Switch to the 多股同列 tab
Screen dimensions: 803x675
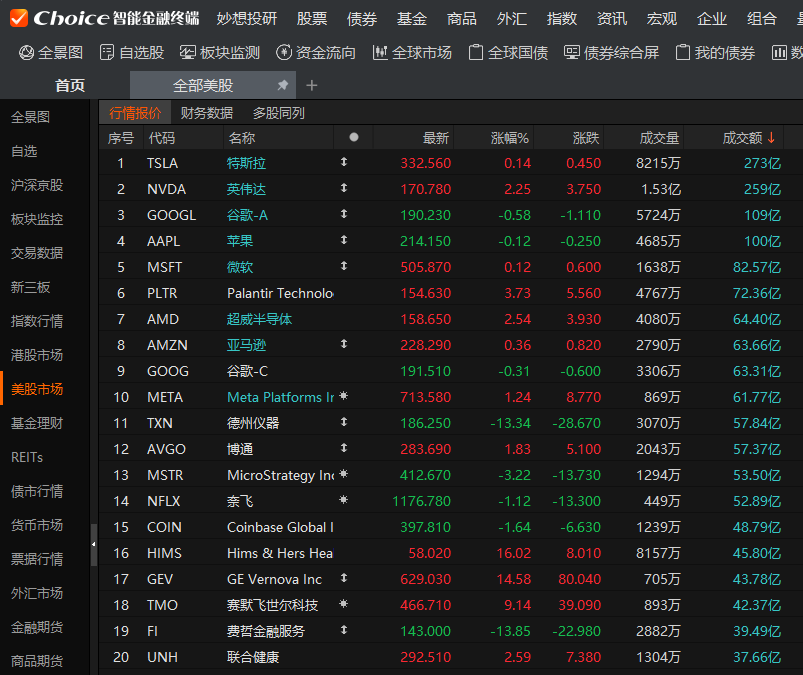click(279, 113)
